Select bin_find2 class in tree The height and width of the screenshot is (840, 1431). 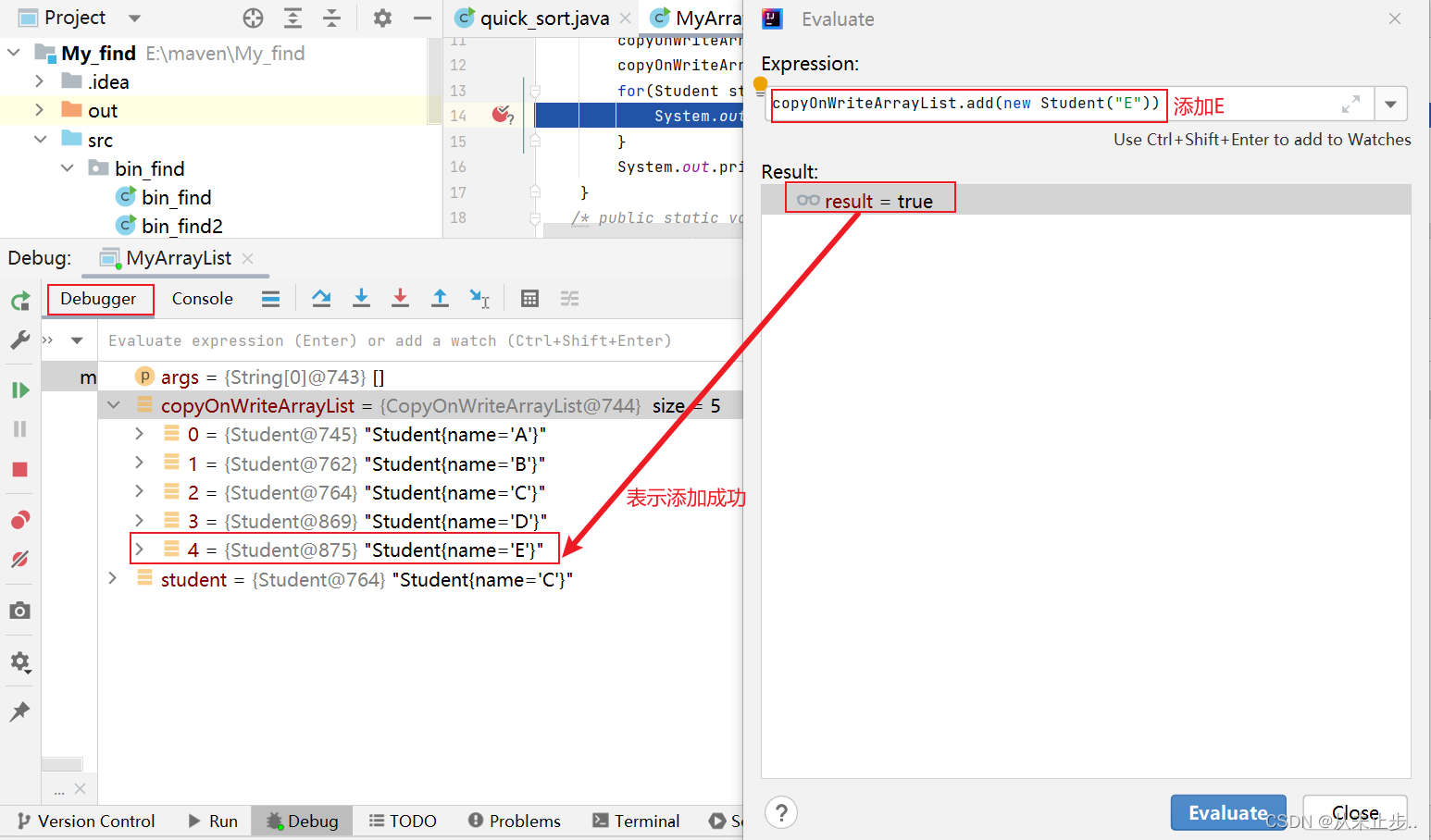(181, 226)
